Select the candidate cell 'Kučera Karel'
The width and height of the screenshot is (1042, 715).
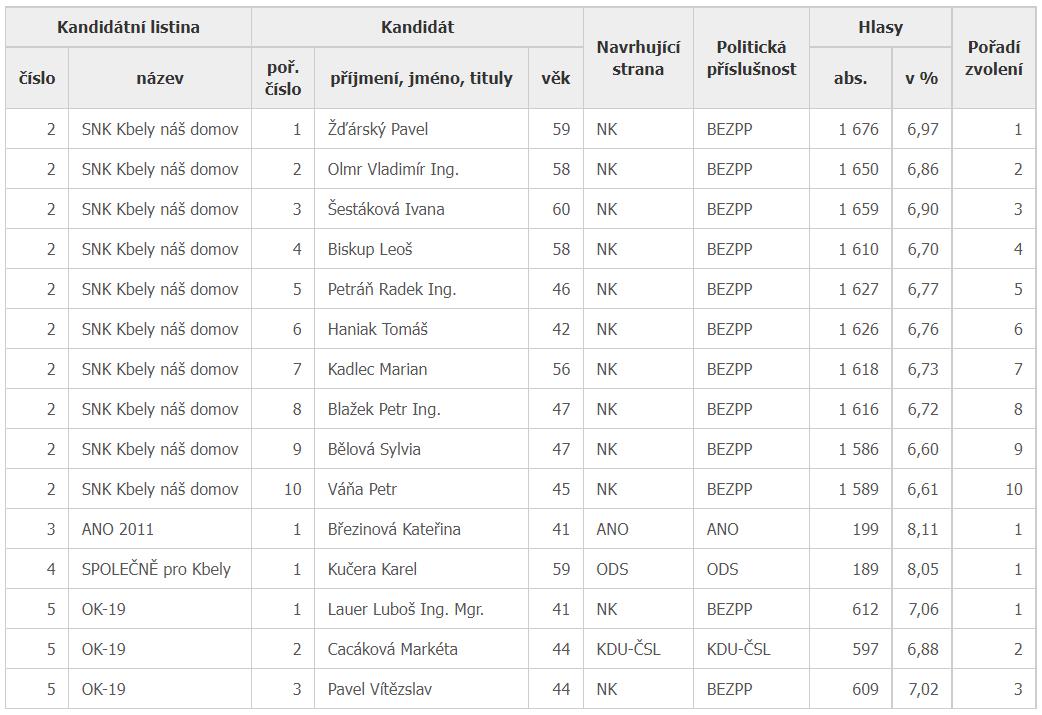(x=372, y=569)
